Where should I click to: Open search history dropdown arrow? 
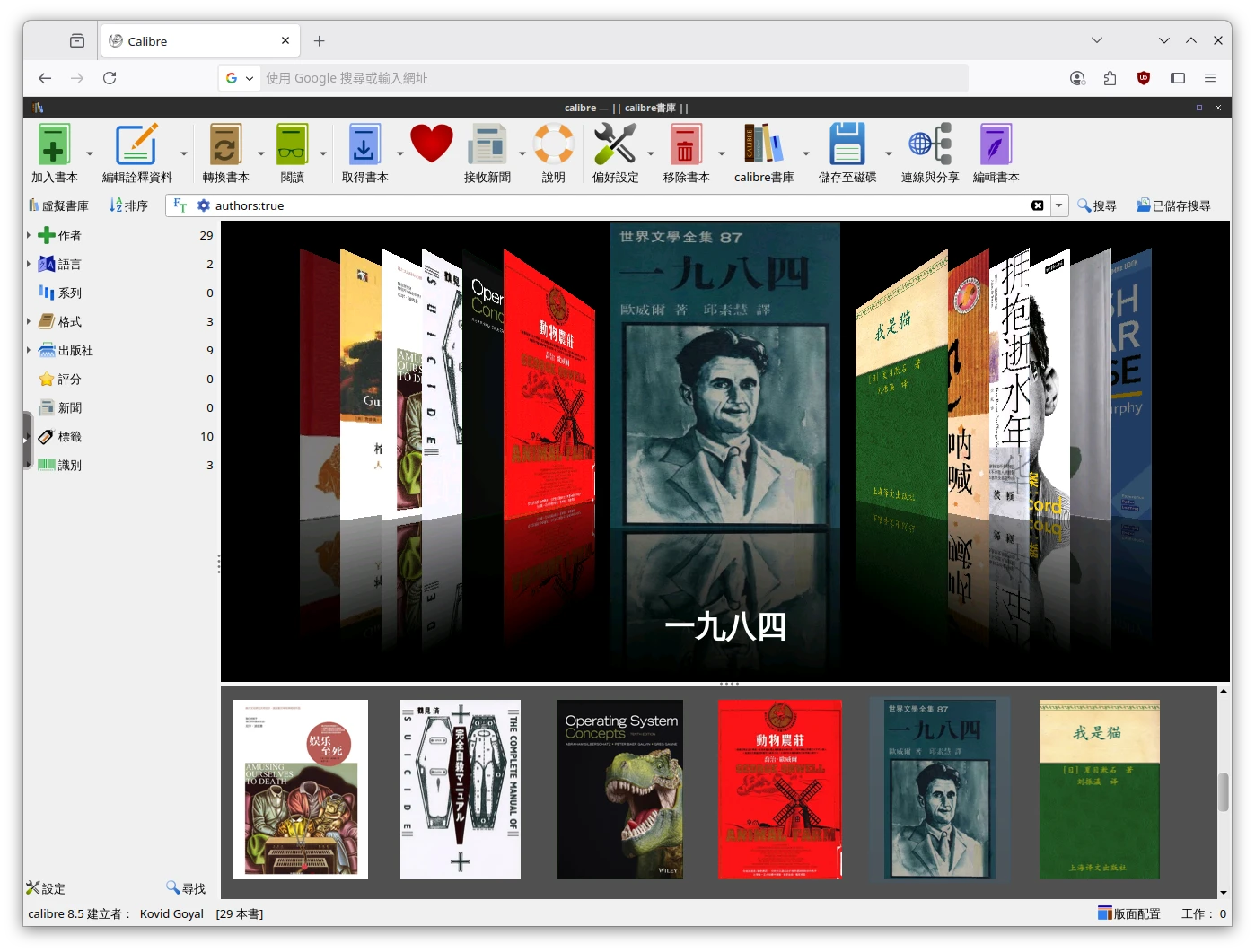(1059, 205)
